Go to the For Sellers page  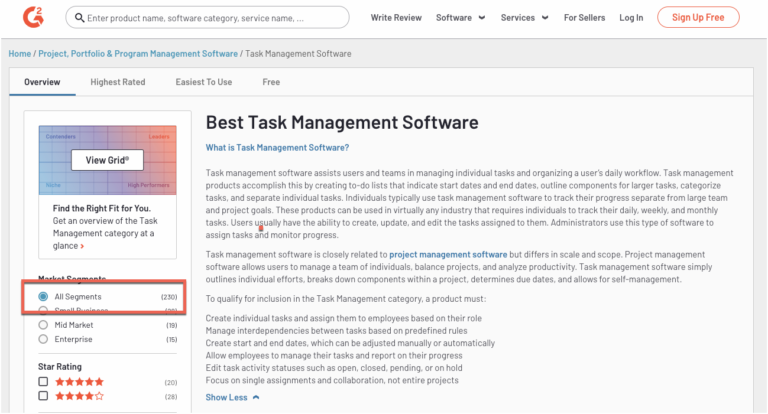[584, 18]
